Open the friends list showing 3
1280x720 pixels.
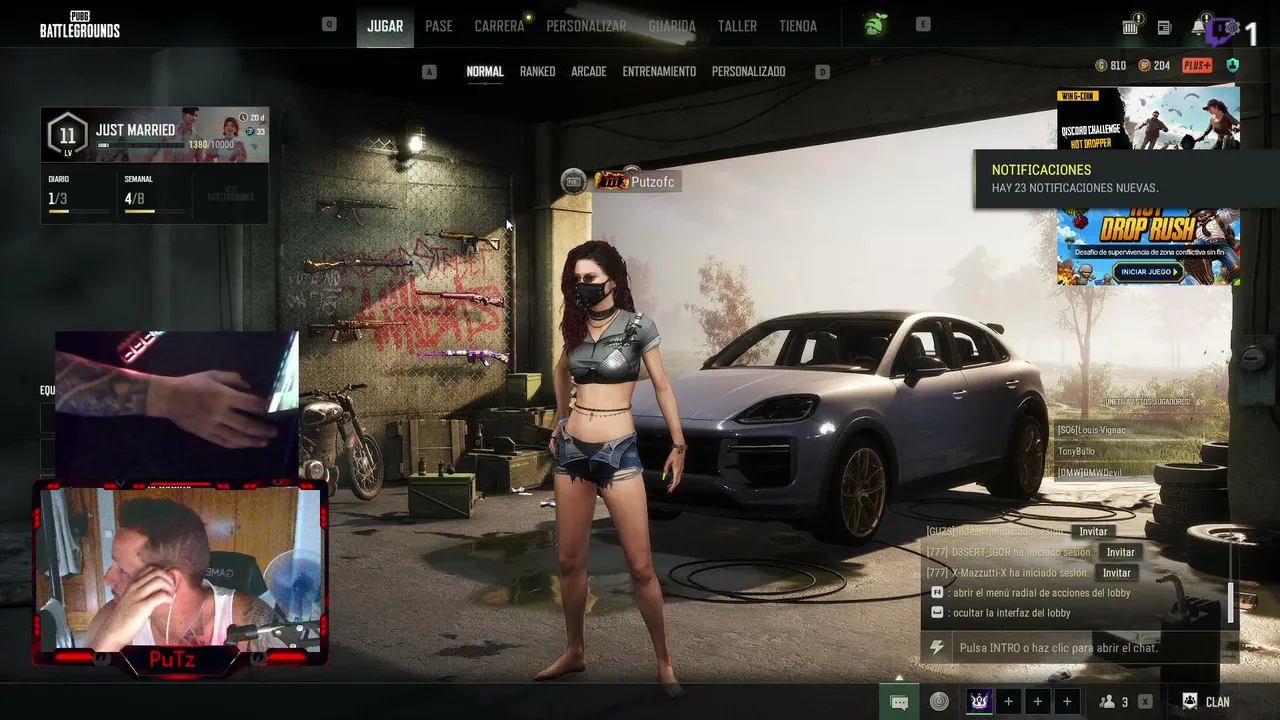(x=1114, y=702)
